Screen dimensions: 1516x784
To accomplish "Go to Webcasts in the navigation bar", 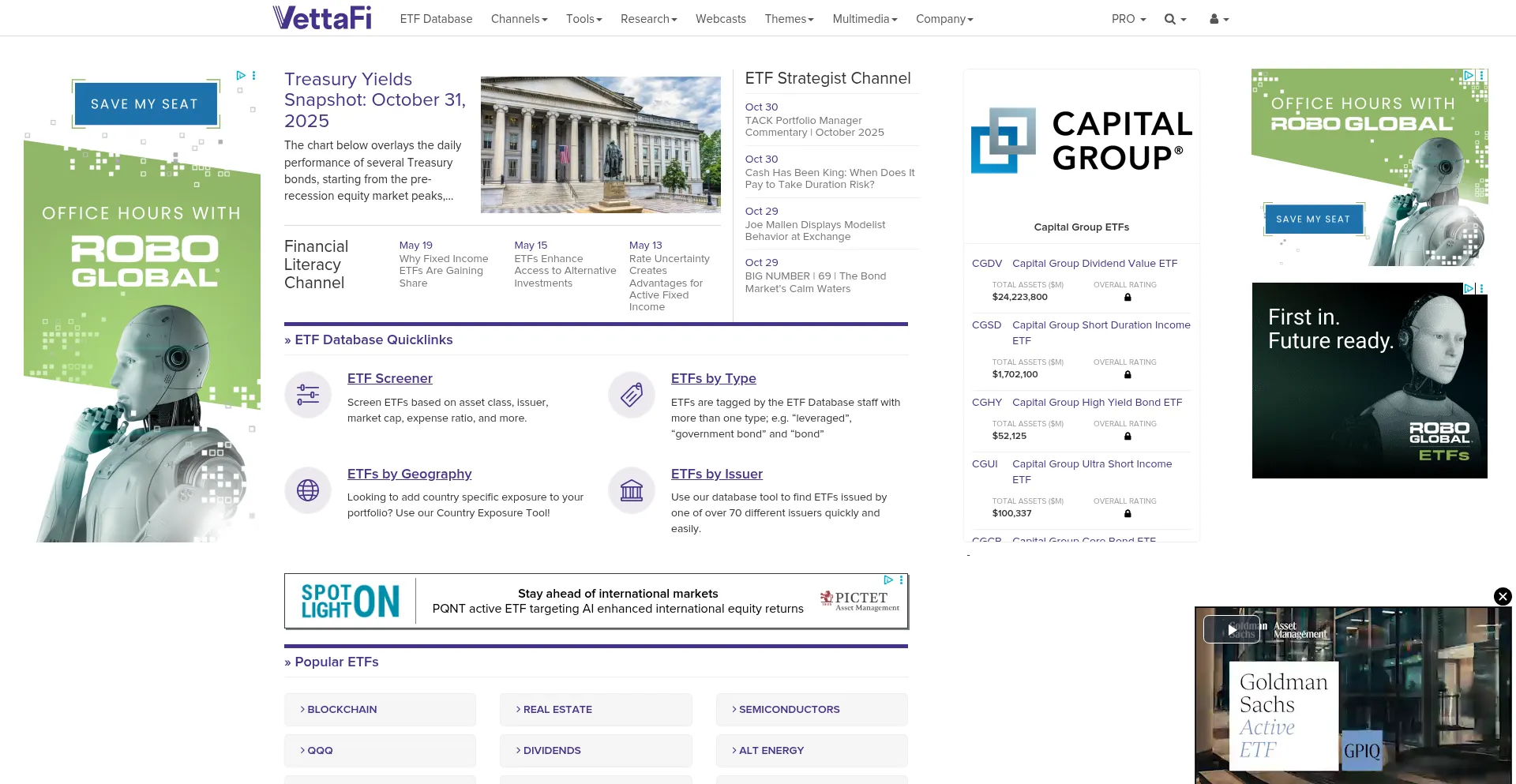I will [720, 19].
